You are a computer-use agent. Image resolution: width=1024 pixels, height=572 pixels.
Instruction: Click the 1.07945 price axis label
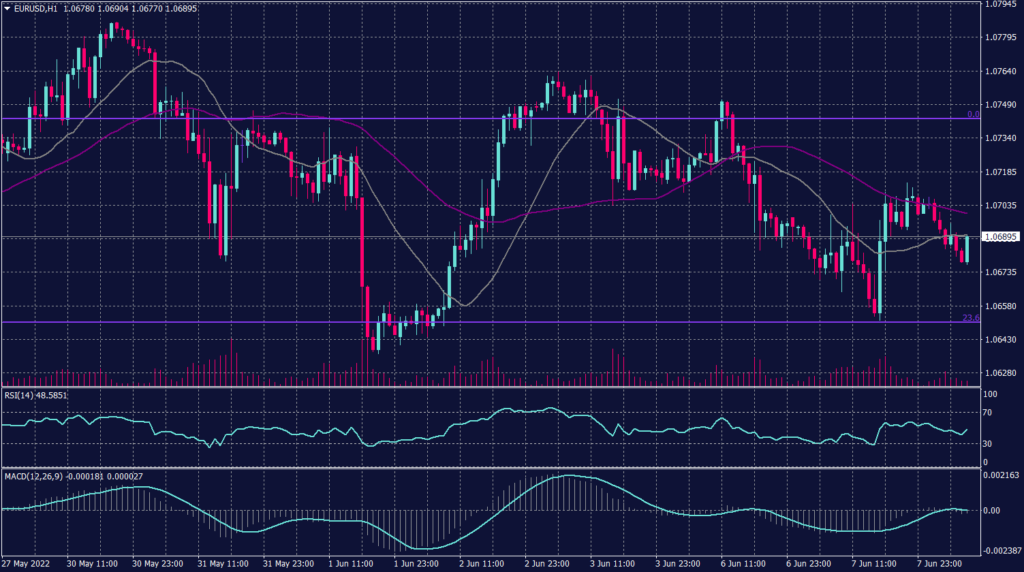1001,5
